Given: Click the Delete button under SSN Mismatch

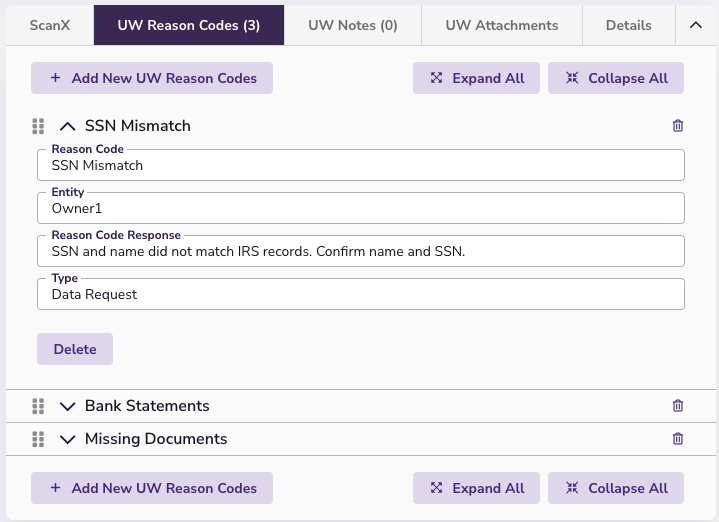Looking at the screenshot, I should coord(75,349).
